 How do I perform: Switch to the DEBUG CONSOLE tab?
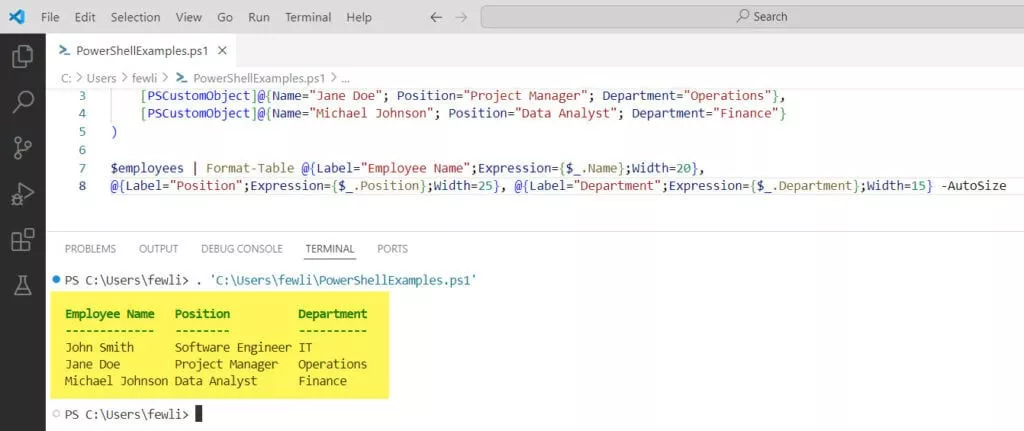click(242, 249)
